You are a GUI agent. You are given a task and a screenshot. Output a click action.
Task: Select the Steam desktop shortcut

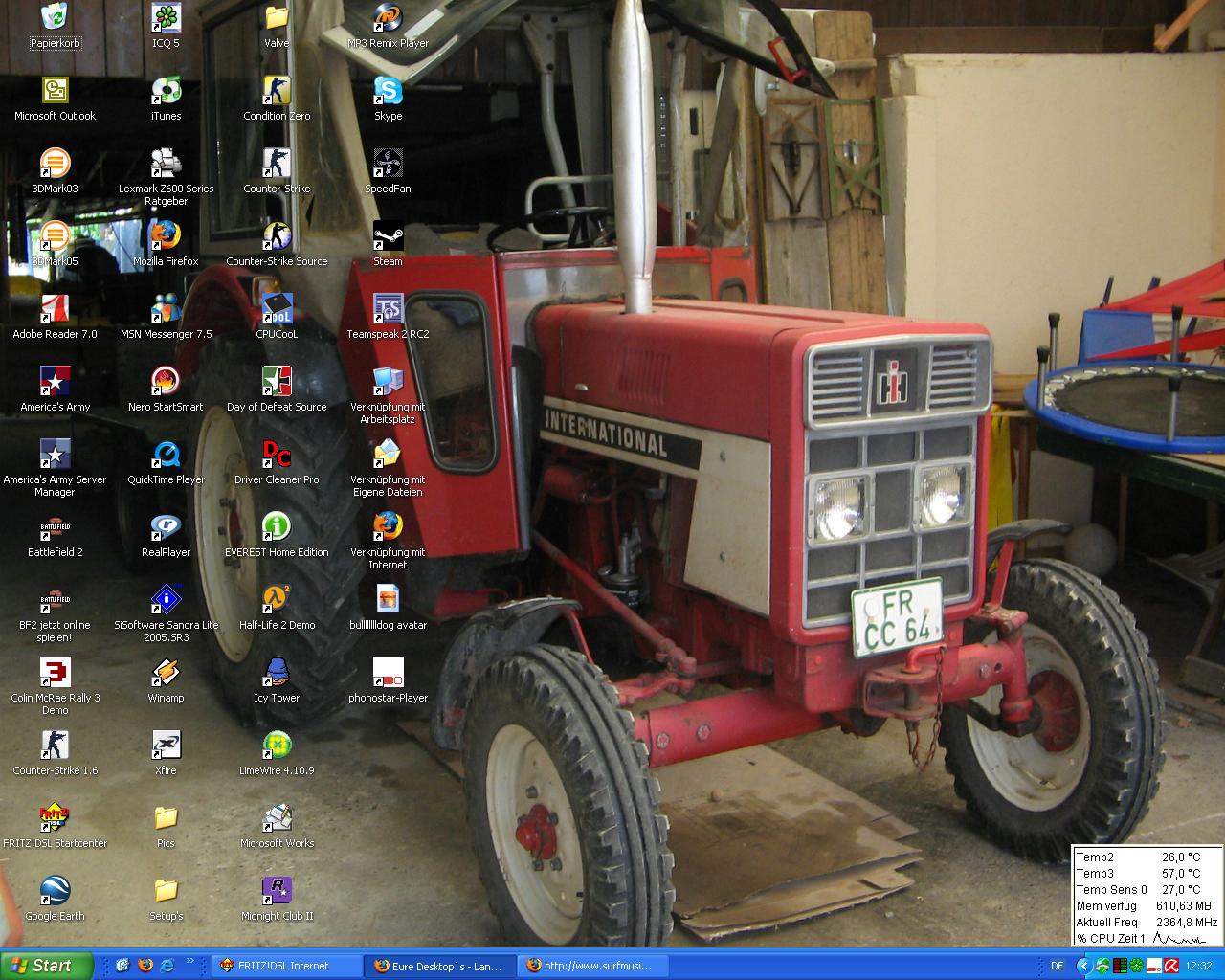[388, 236]
